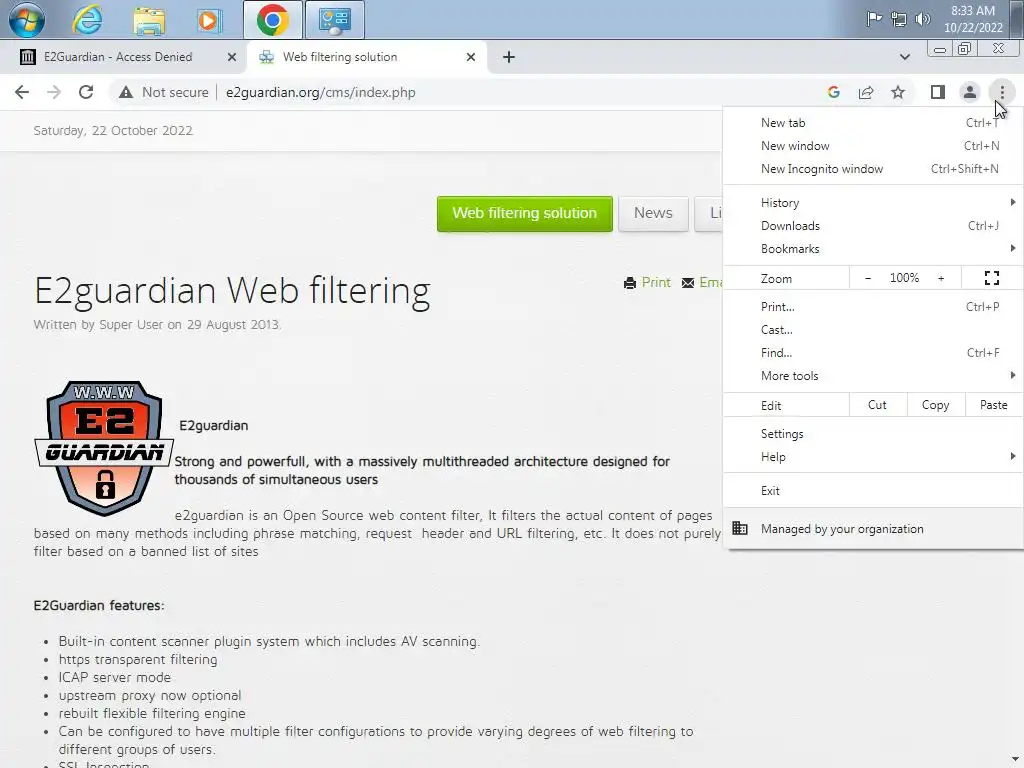
Task: Open the tab search dropdown chevron
Action: [904, 57]
